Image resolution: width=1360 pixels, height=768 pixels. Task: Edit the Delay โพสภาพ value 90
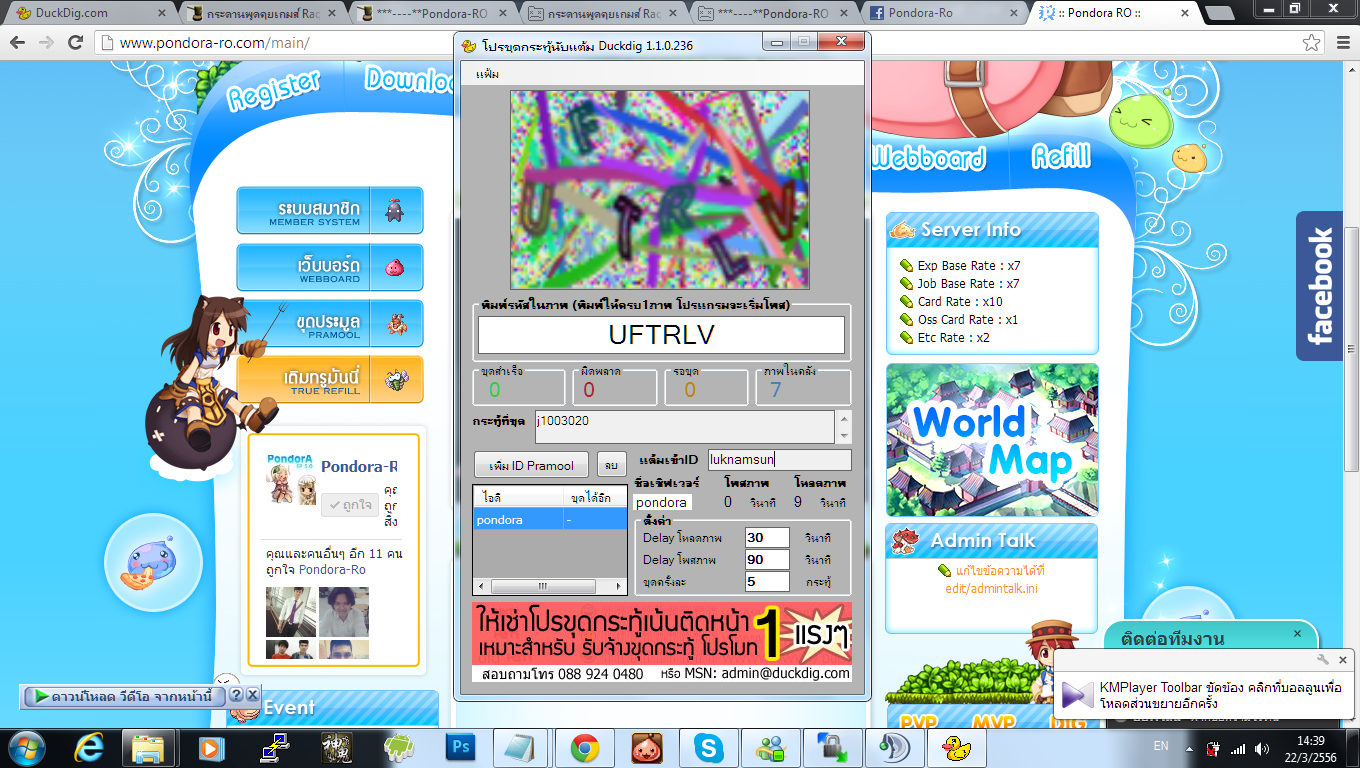coord(767,560)
